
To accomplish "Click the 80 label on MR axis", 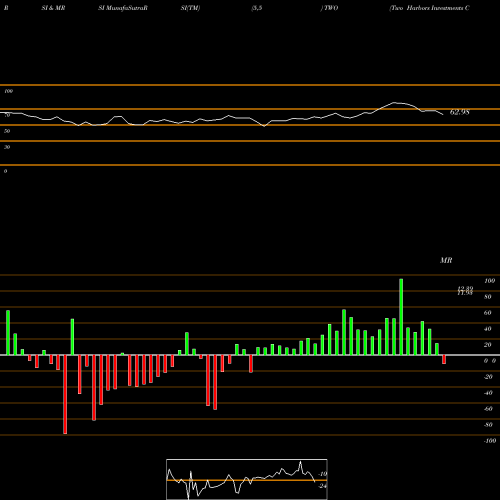I will 488,297.
